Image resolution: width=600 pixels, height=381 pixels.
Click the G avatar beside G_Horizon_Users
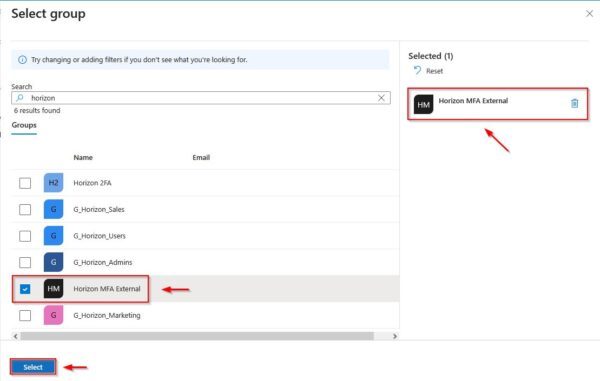coord(53,236)
